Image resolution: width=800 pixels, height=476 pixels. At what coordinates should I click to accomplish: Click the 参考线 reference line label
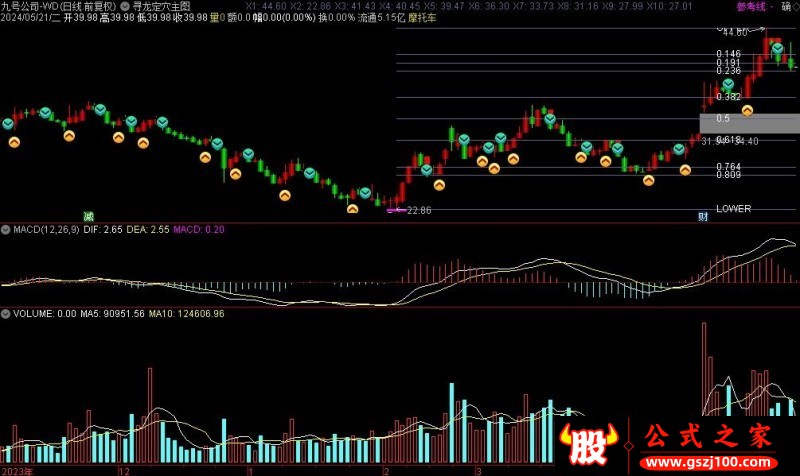coord(749,6)
